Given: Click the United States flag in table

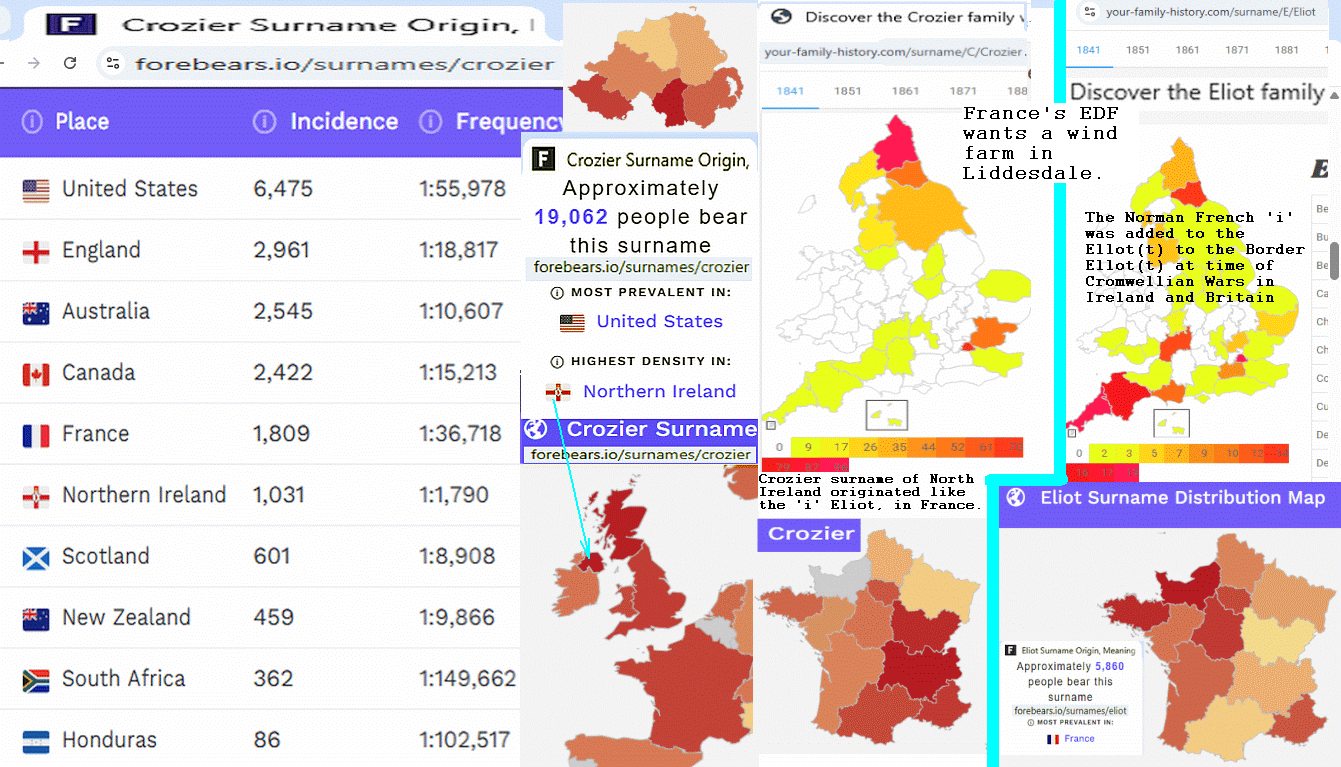Looking at the screenshot, I should (x=36, y=190).
